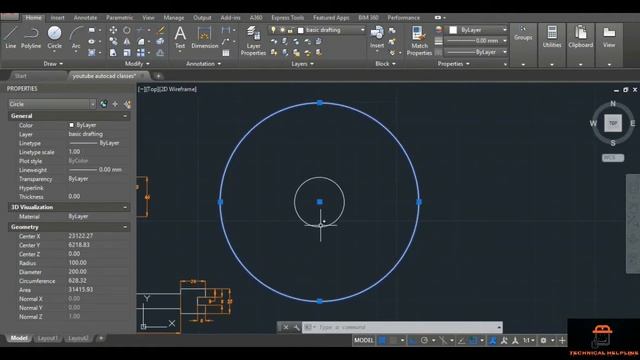Screen dimensions: 640x360
Task: Expand the Modify panel flyout
Action: pyautogui.click(x=137, y=64)
